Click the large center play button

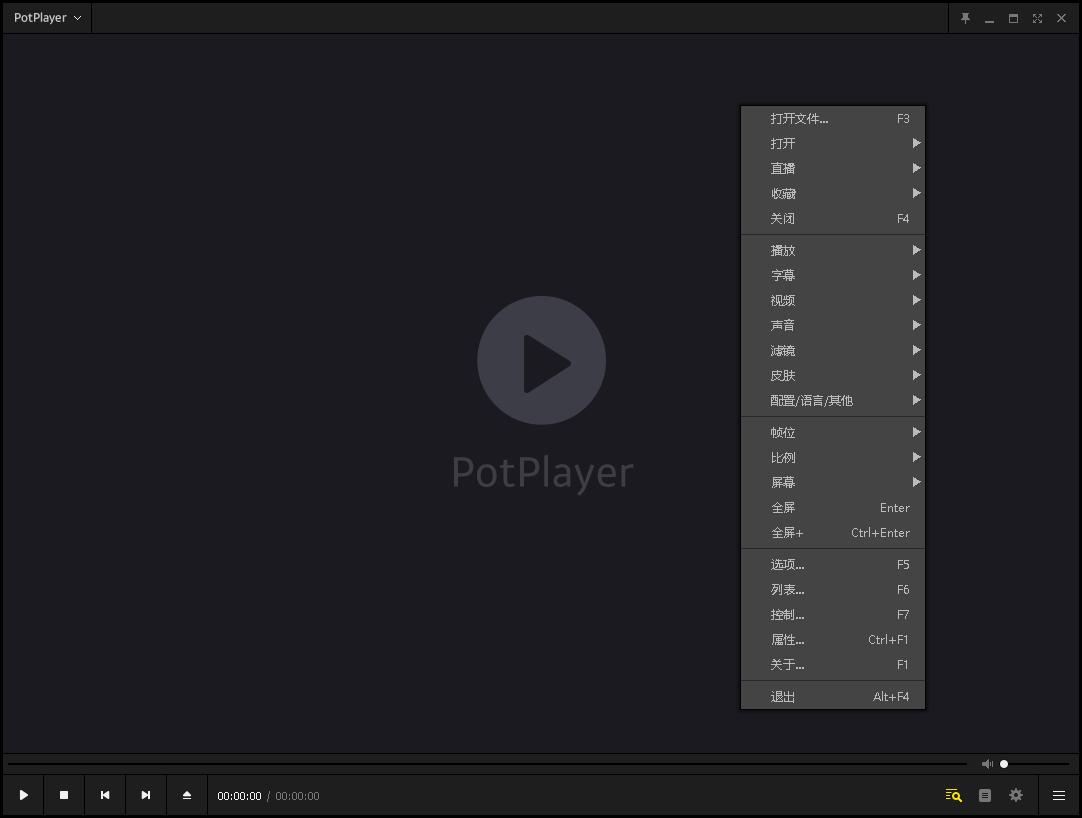[x=542, y=360]
